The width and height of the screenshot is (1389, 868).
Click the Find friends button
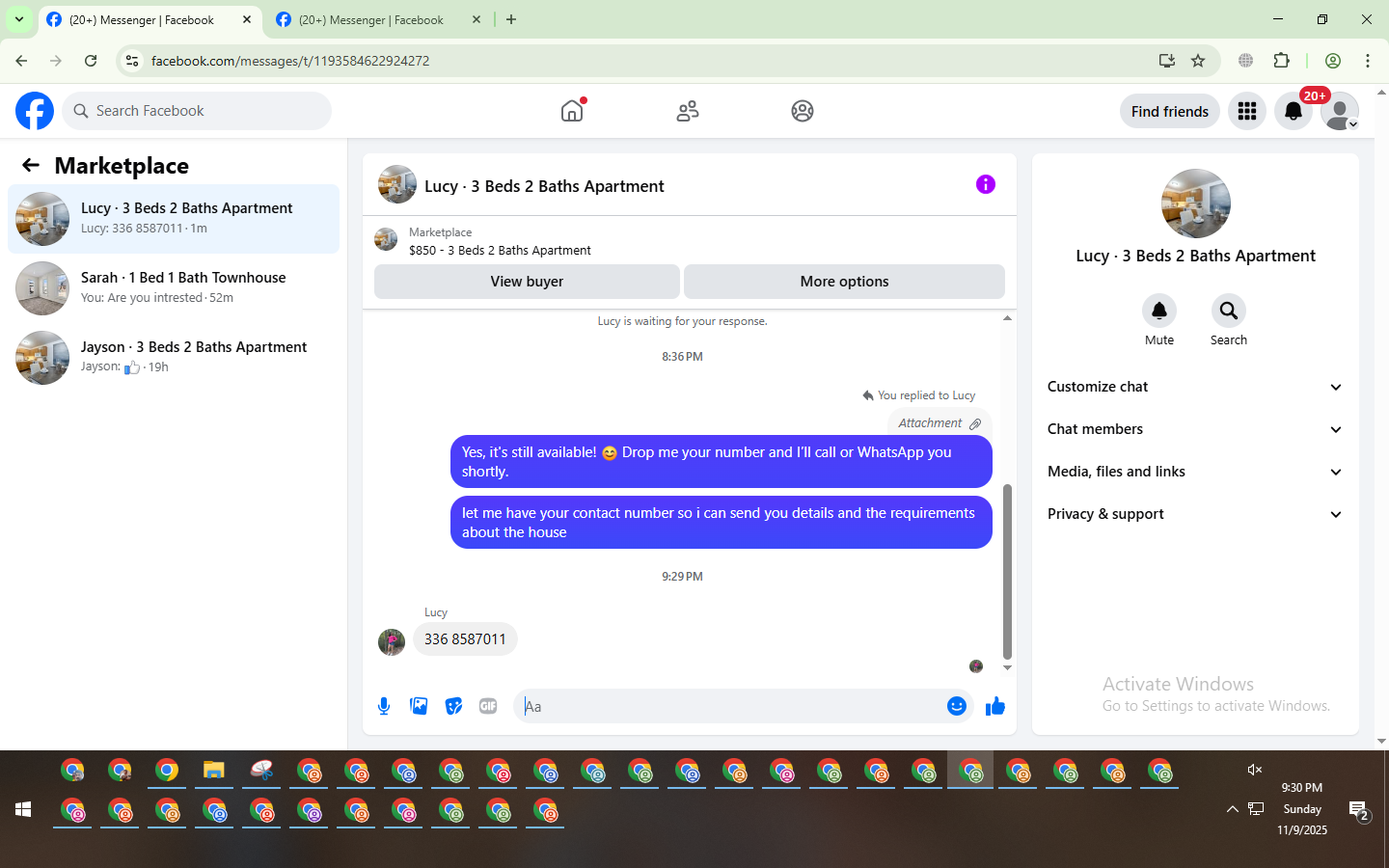click(x=1170, y=111)
